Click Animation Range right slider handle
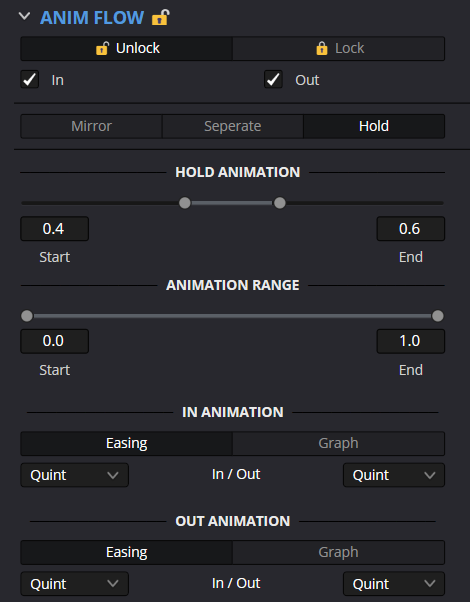The width and height of the screenshot is (470, 602). click(x=437, y=316)
